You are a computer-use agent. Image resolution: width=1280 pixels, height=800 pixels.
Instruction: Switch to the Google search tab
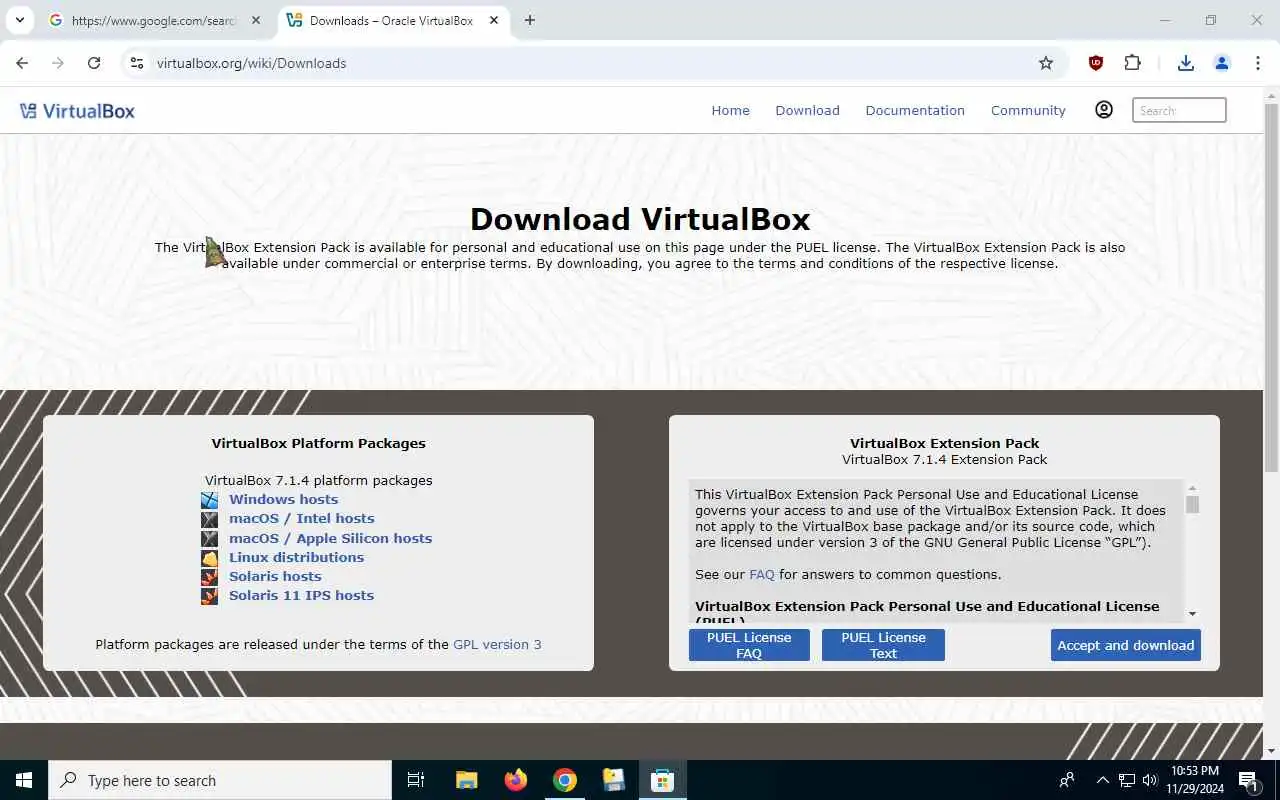tap(155, 20)
